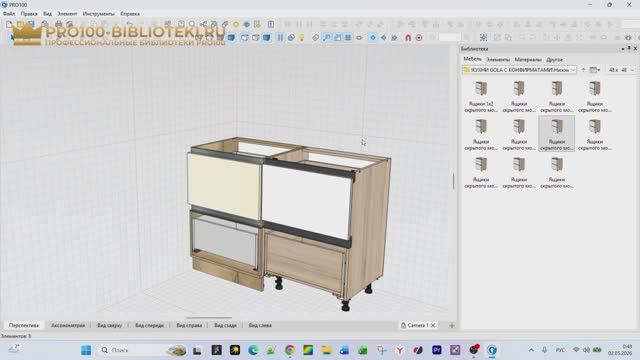Toggle the grid display icon
This screenshot has width=640, height=360.
(348, 38)
